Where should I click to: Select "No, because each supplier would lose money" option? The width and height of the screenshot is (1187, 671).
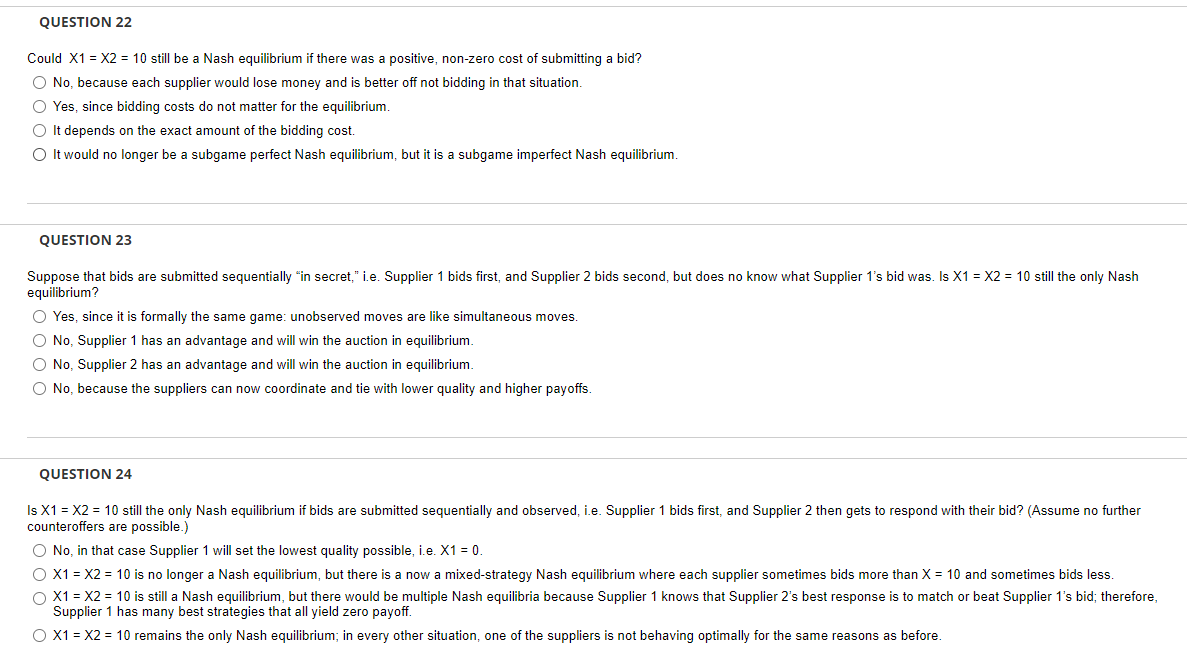tap(39, 82)
